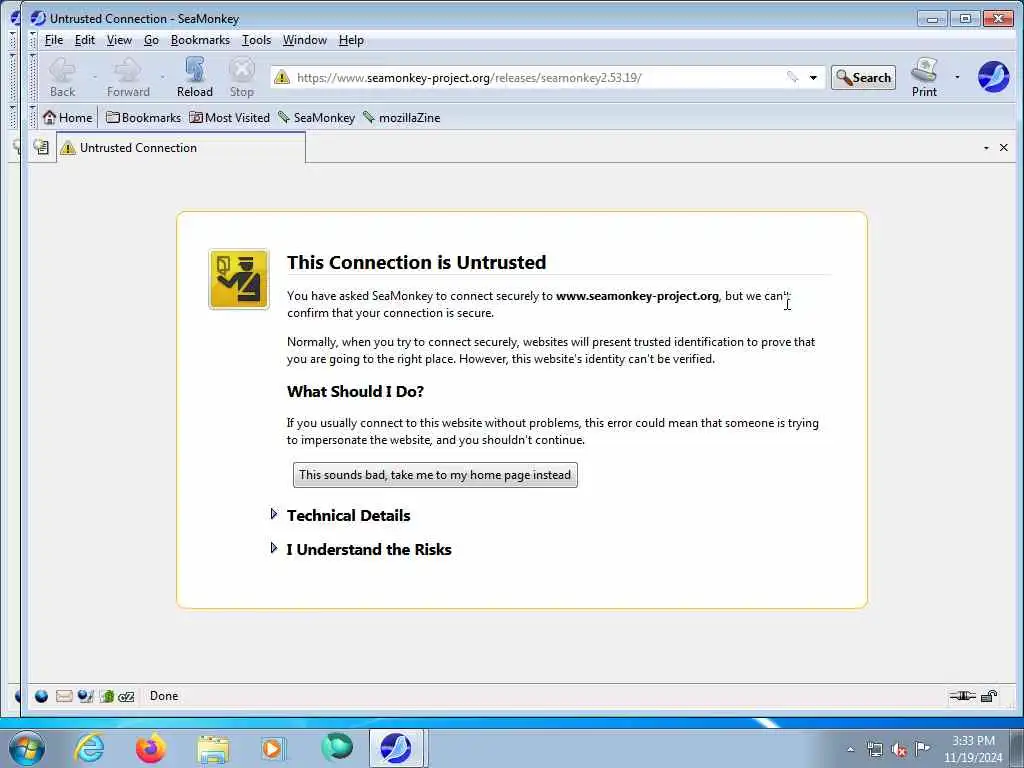Open ChatZilla icon in status bar
The image size is (1024, 768).
point(127,696)
